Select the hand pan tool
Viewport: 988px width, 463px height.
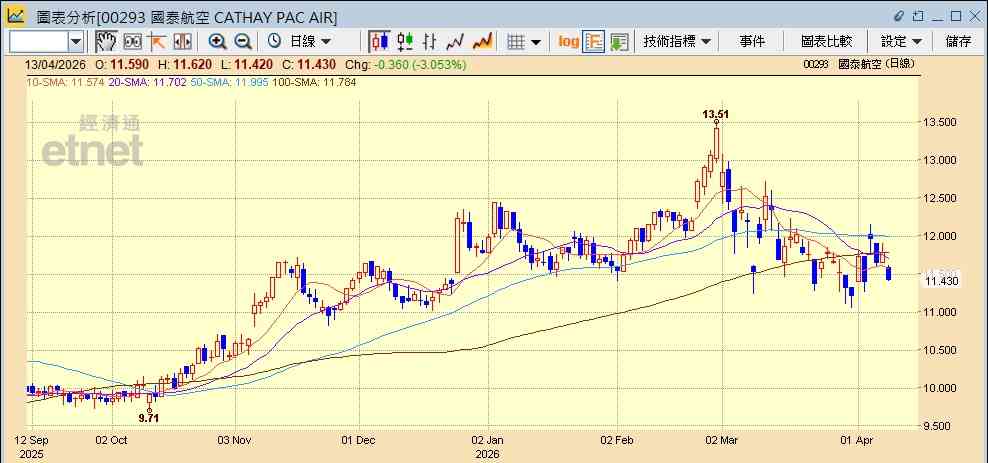pyautogui.click(x=106, y=42)
